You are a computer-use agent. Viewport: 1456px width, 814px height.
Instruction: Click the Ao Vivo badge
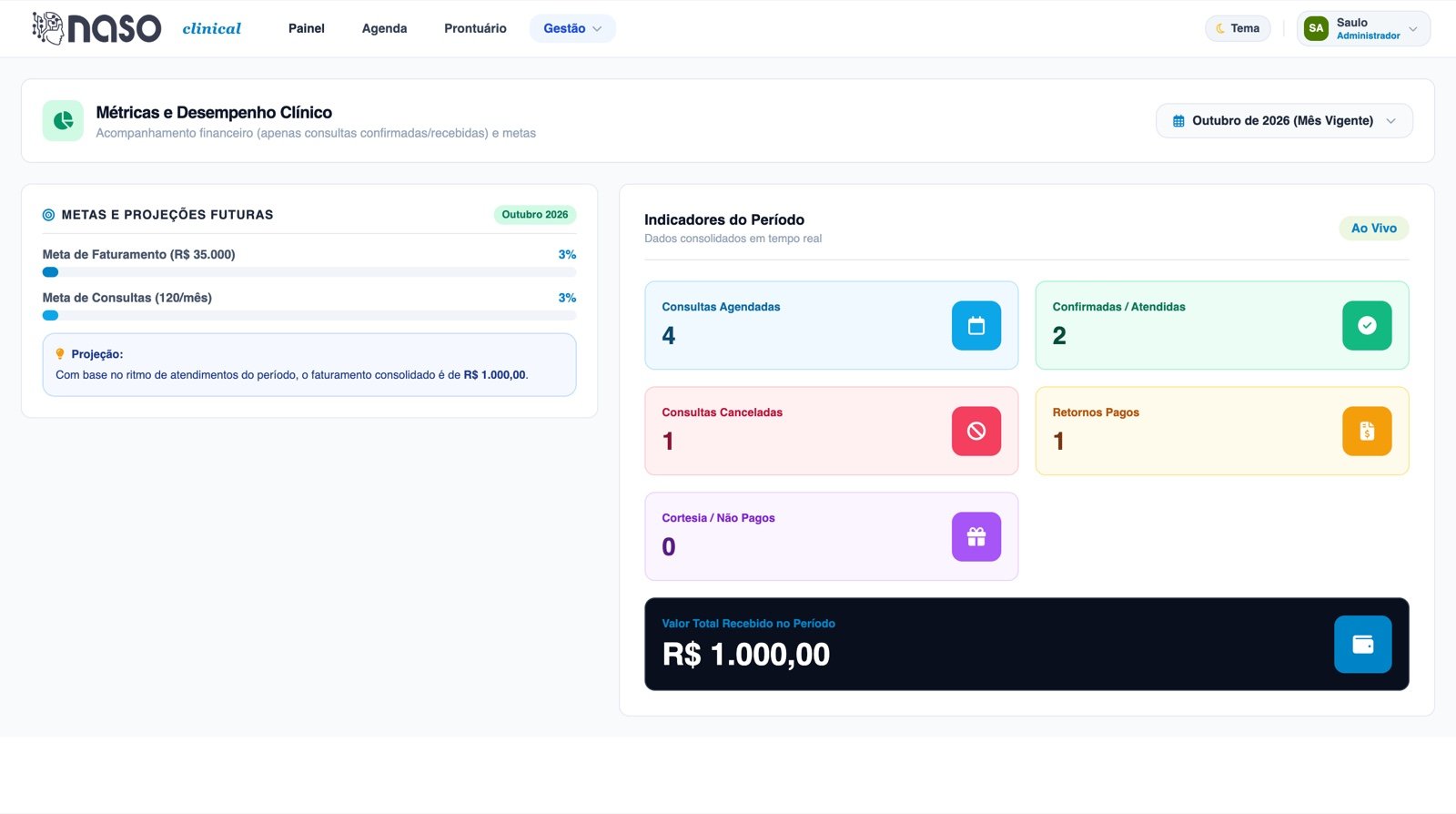click(x=1373, y=229)
